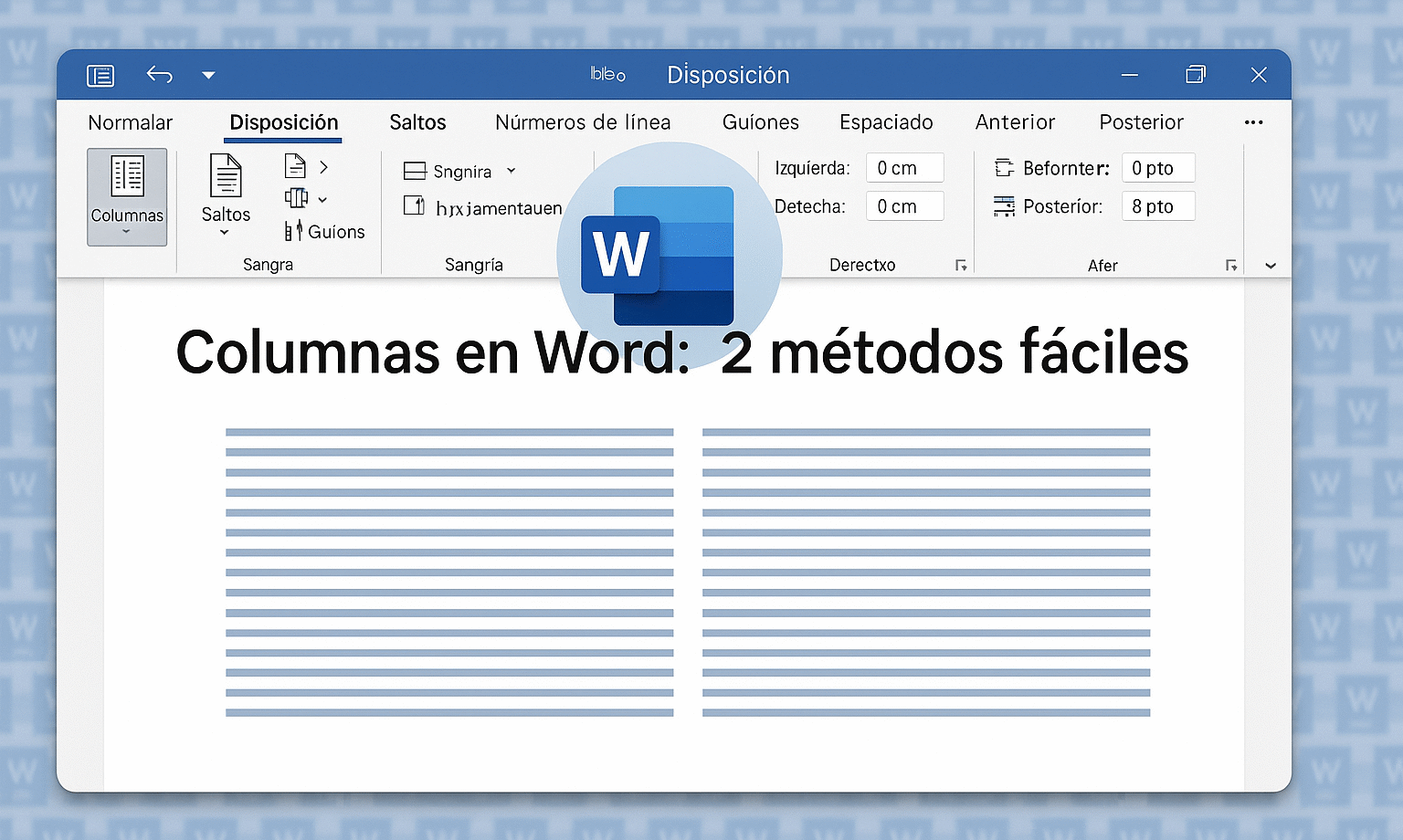
Task: Click the Posteríor spacing icon
Action: [1005, 206]
